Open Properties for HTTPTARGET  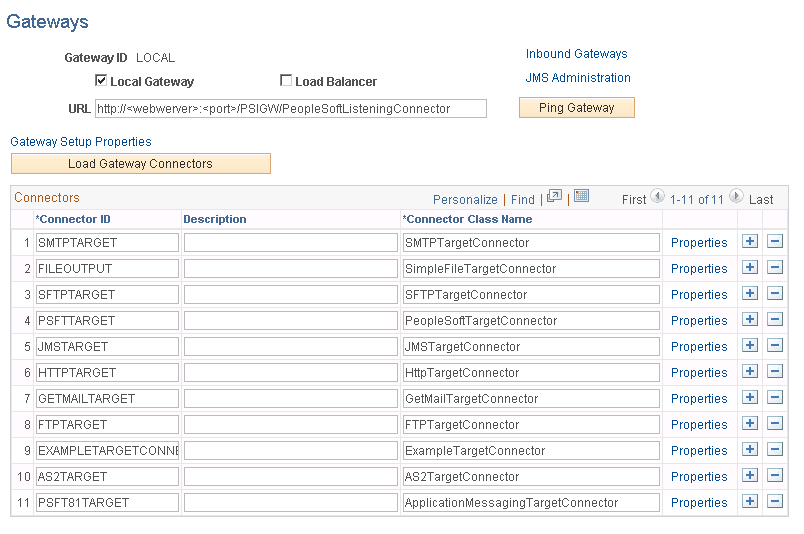pyautogui.click(x=699, y=373)
